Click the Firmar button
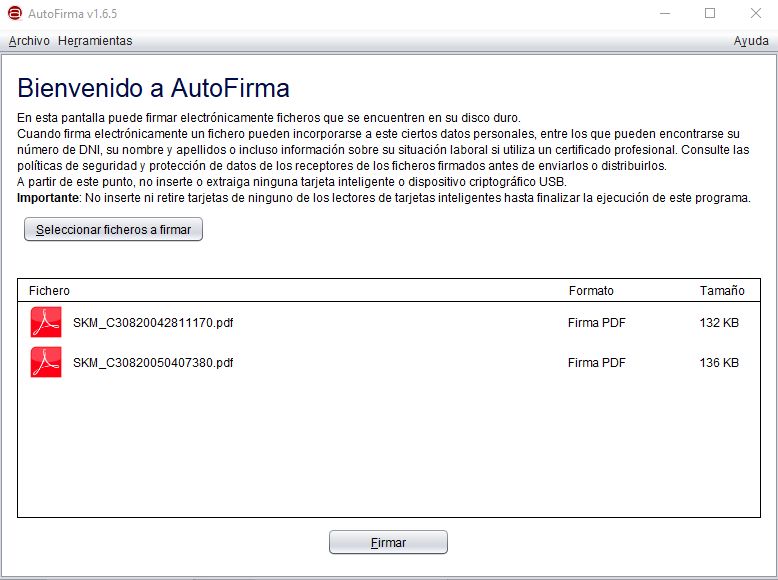Screen dimensions: 778x580 tap(388, 542)
